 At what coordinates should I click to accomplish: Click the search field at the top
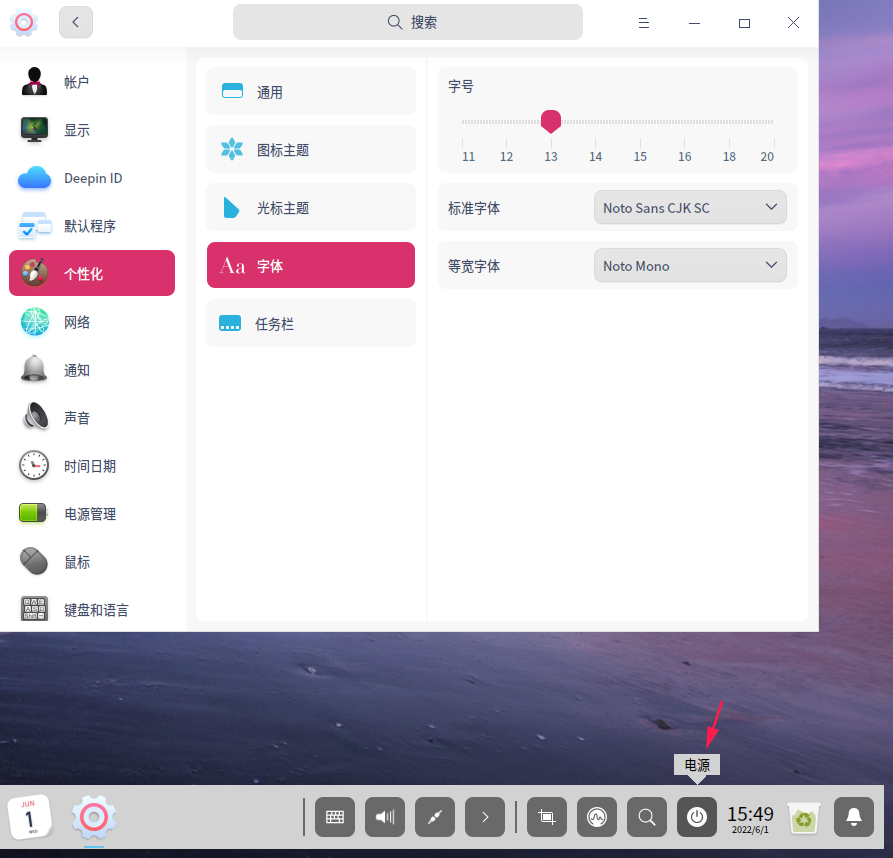(x=407, y=21)
